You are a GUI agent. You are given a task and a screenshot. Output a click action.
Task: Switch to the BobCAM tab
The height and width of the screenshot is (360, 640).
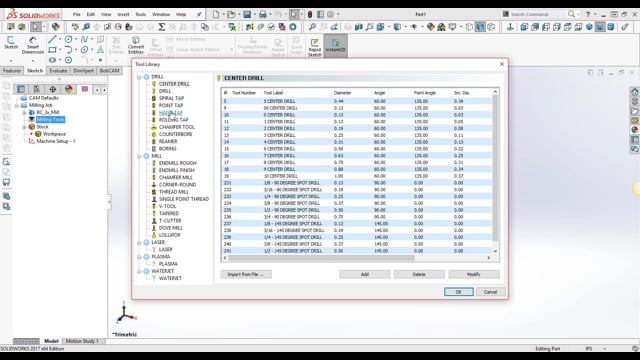point(109,71)
